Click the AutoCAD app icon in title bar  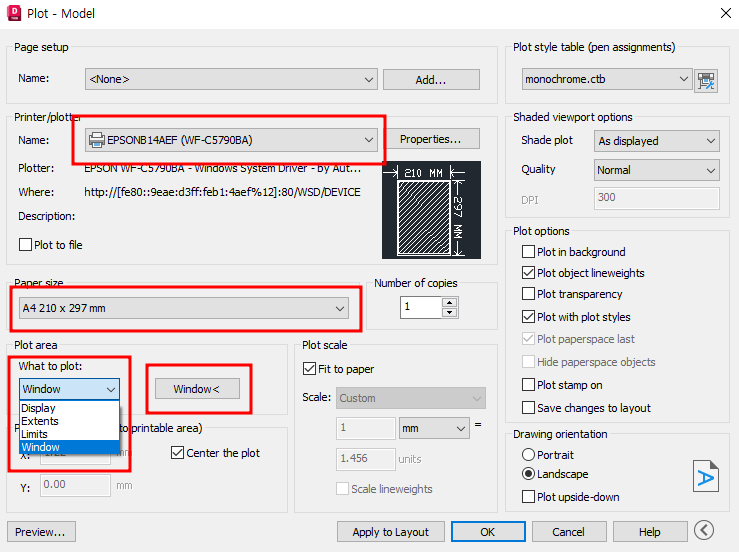point(14,13)
